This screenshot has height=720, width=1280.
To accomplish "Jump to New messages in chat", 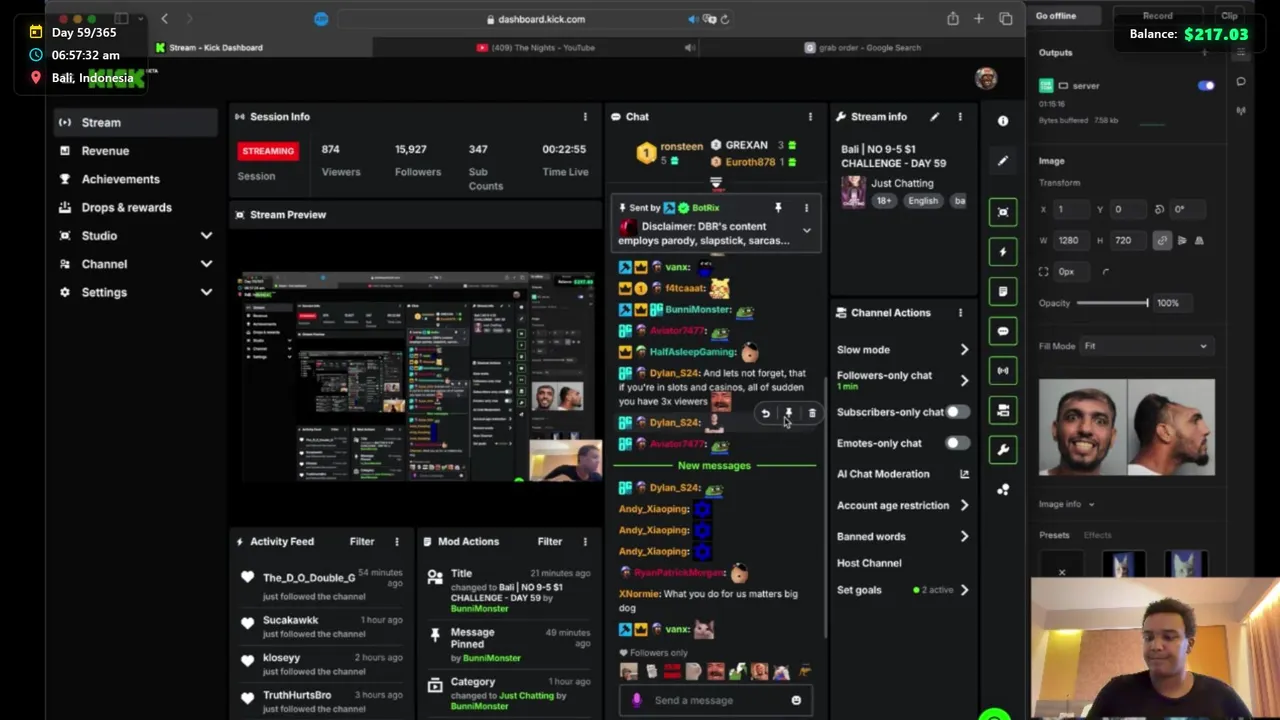I will pyautogui.click(x=714, y=466).
